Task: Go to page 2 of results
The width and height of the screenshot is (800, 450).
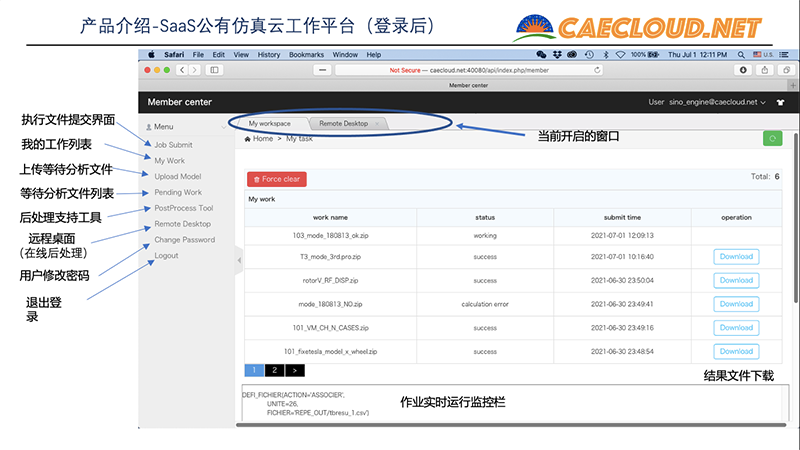Action: coord(274,370)
